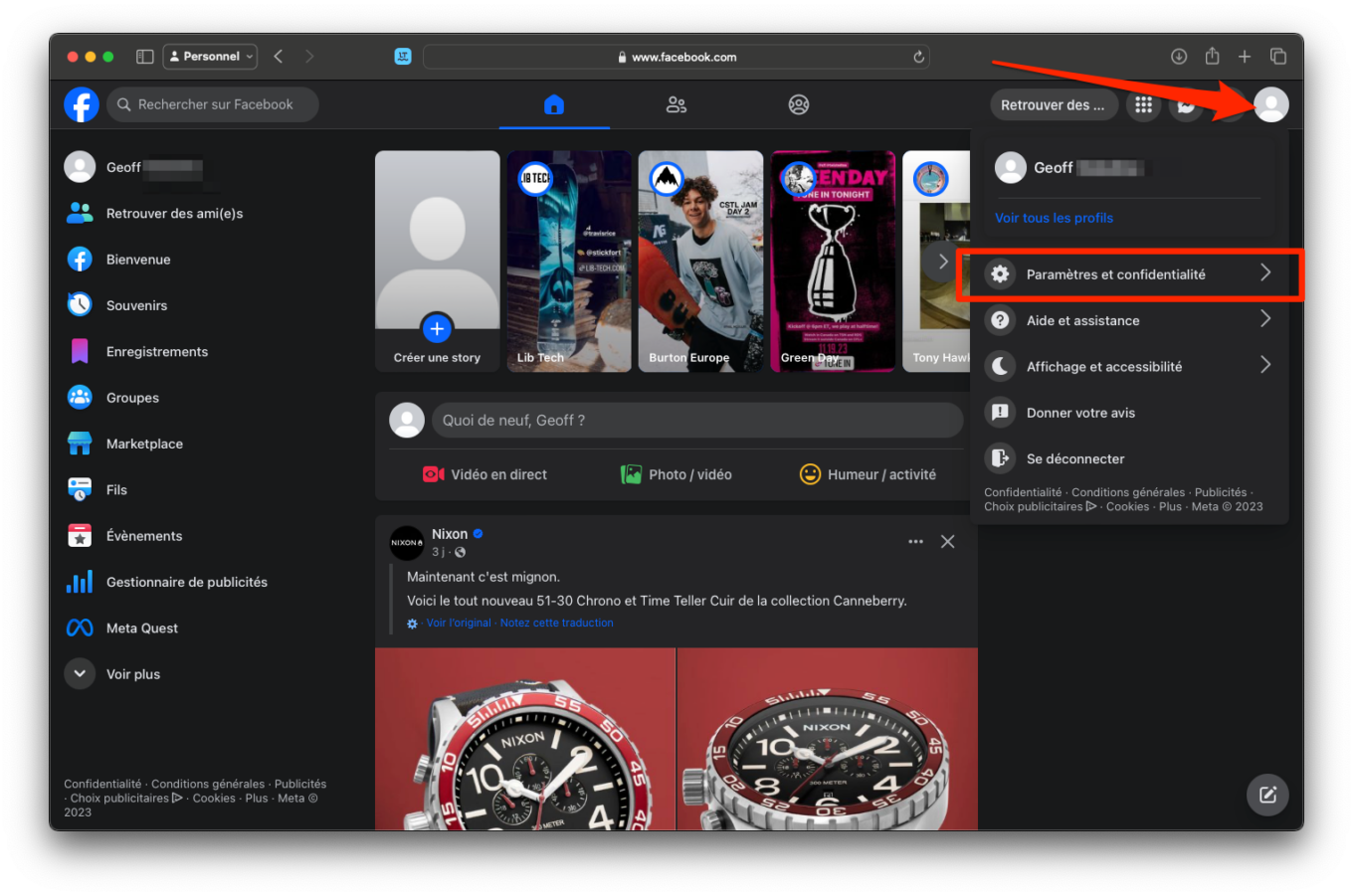The width and height of the screenshot is (1353, 896).
Task: Start a Vidéo en direct
Action: click(x=484, y=474)
